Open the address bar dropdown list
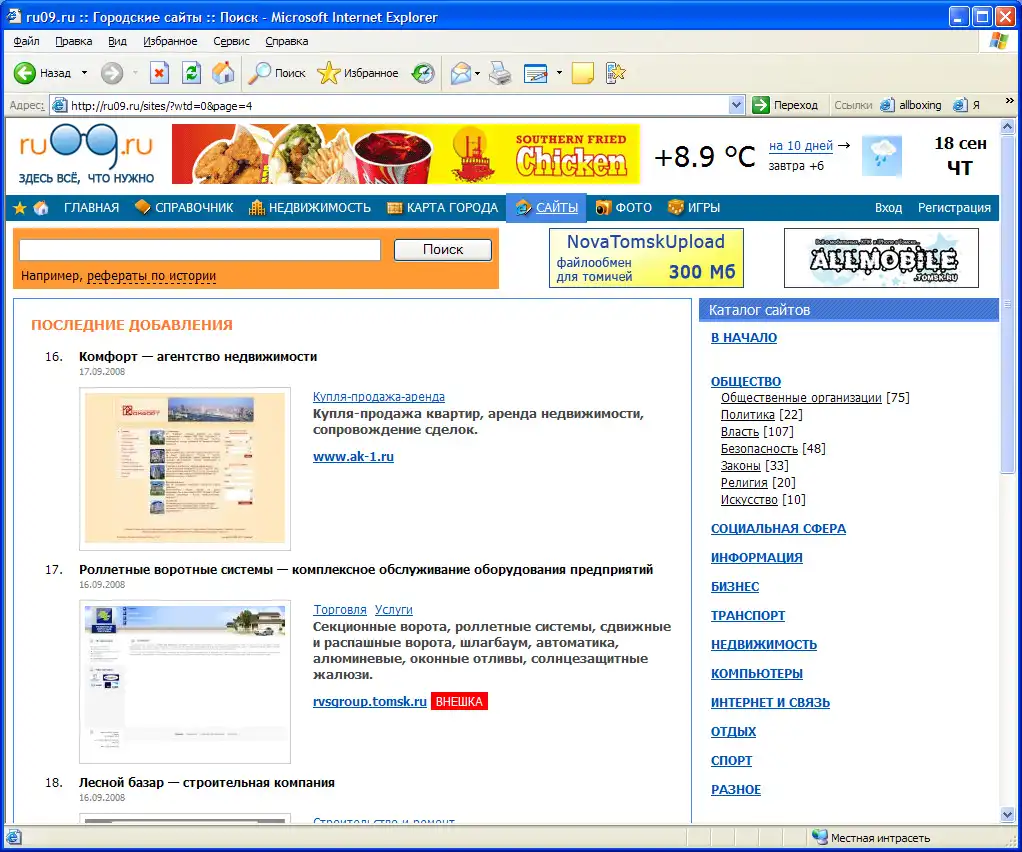Screen dimensions: 1022x852 click(x=737, y=105)
